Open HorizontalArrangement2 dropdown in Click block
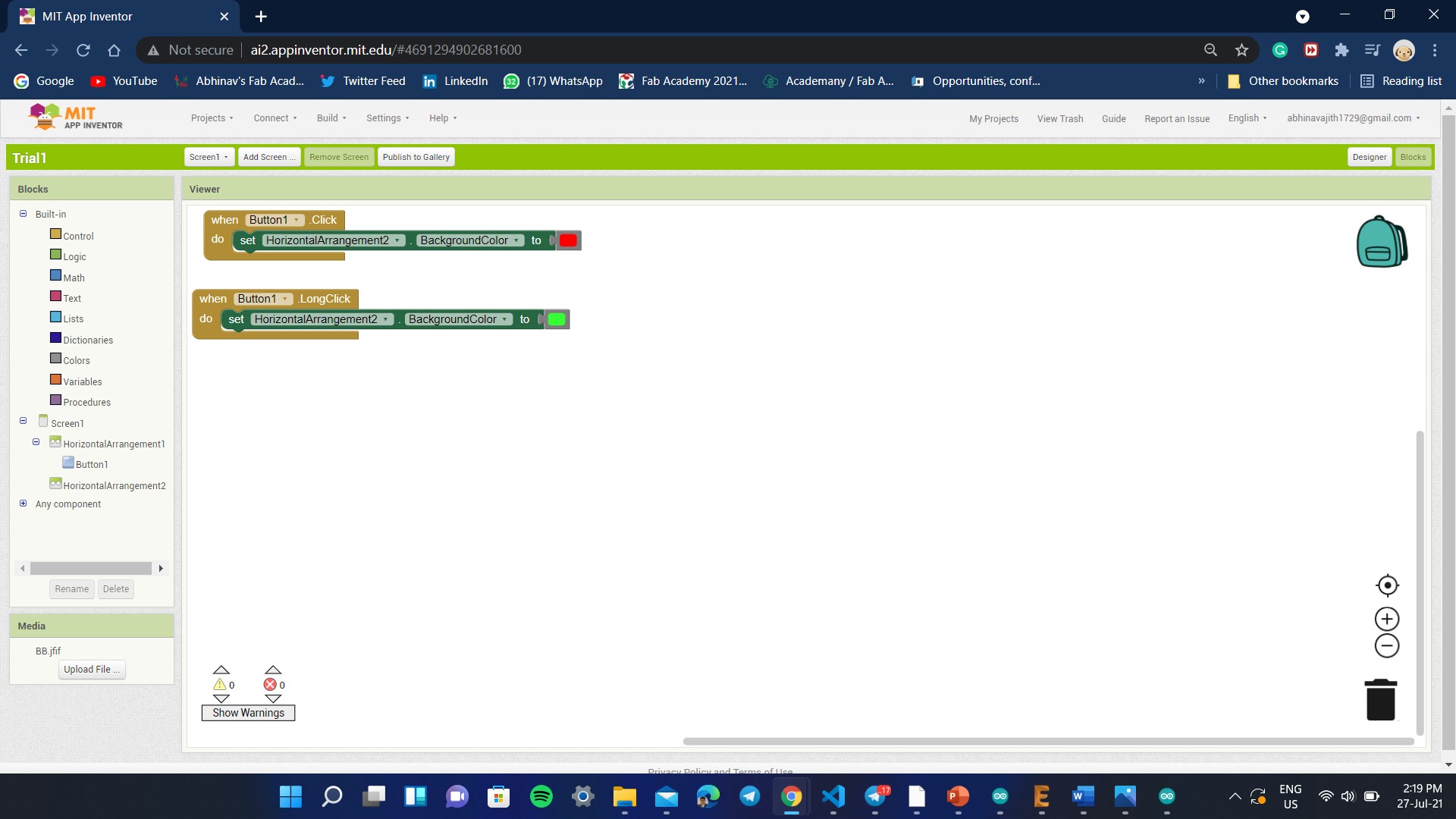 333,240
